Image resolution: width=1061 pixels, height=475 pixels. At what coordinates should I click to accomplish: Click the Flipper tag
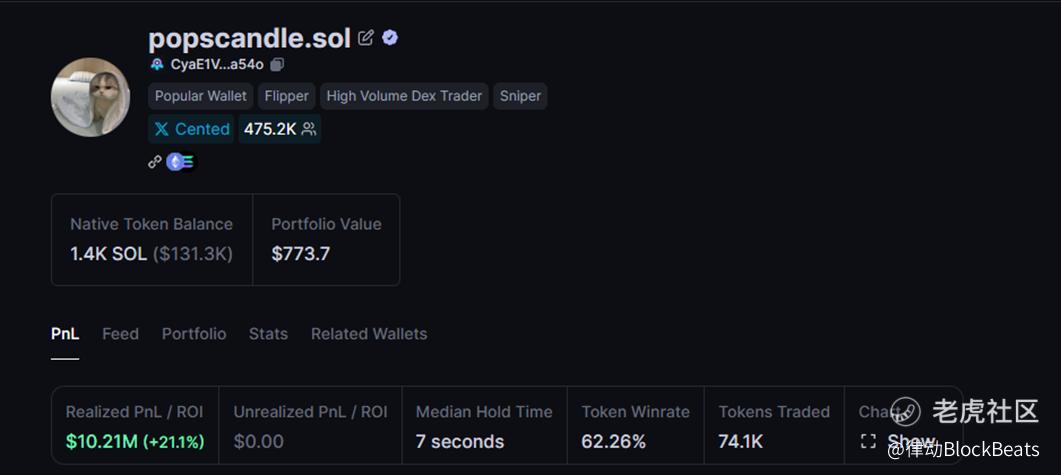click(287, 96)
